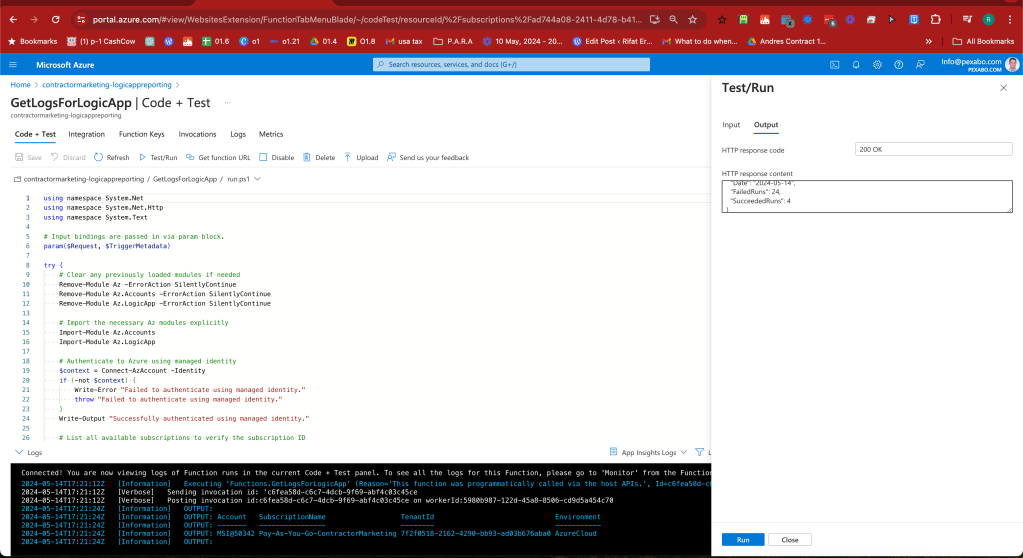
Task: Switch to the Function Keys tab
Action: click(x=142, y=134)
